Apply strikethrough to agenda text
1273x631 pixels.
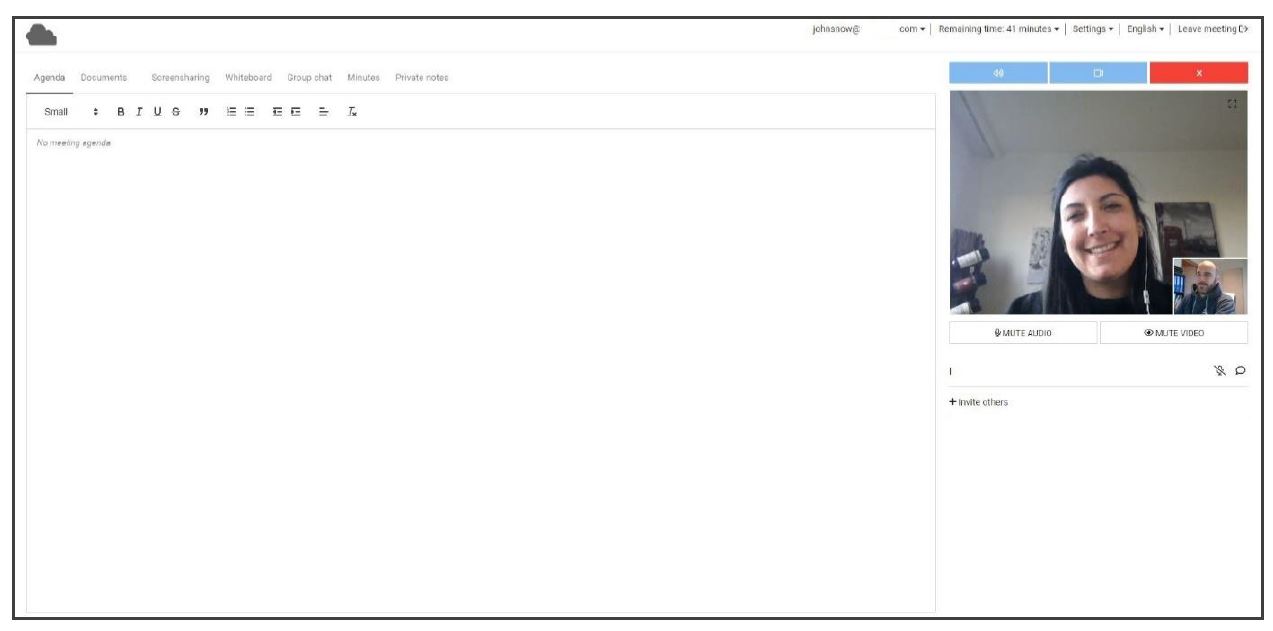click(176, 112)
